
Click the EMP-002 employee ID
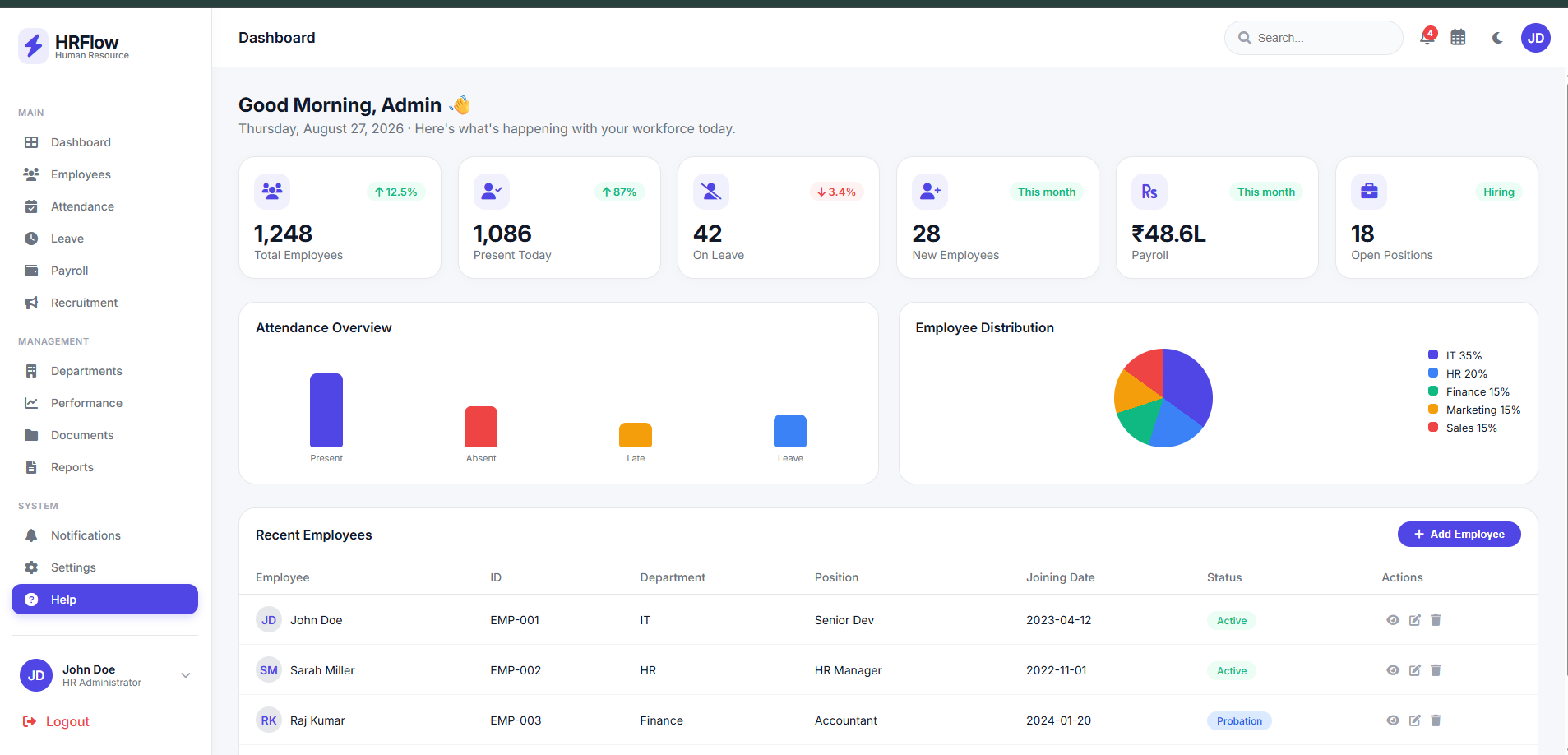tap(516, 670)
